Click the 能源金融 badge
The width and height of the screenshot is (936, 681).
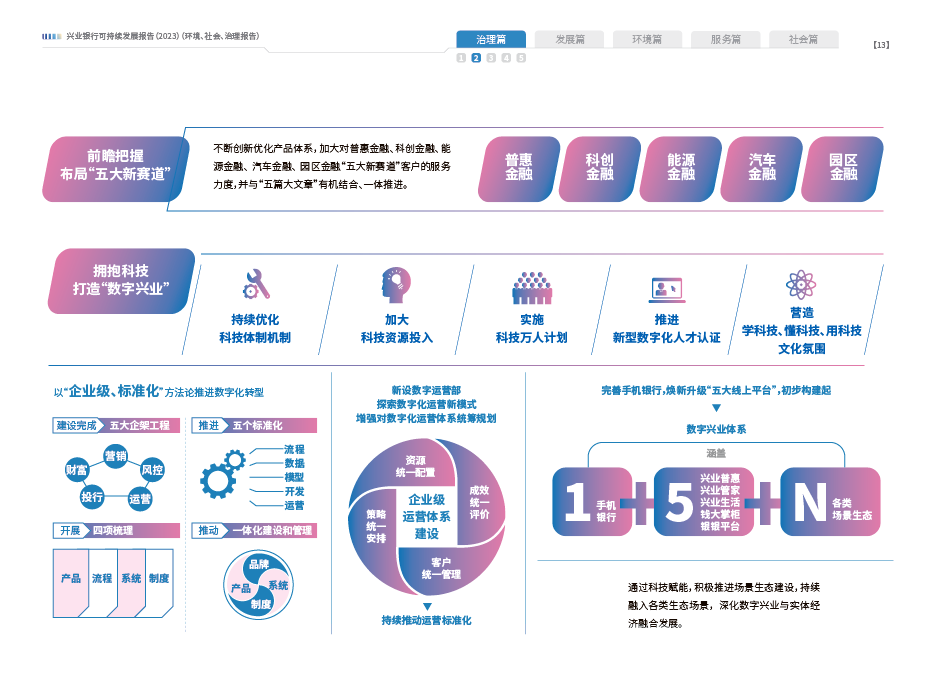point(680,167)
